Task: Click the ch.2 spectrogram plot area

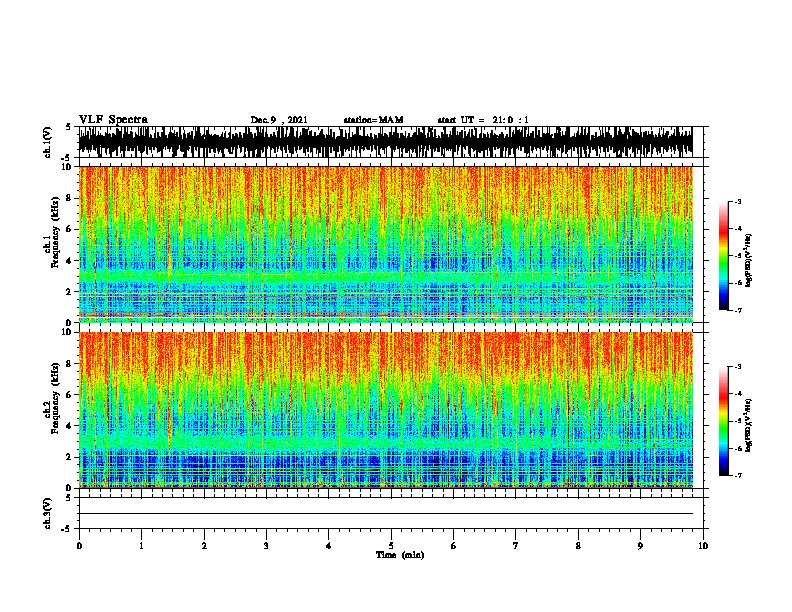Action: [x=385, y=410]
